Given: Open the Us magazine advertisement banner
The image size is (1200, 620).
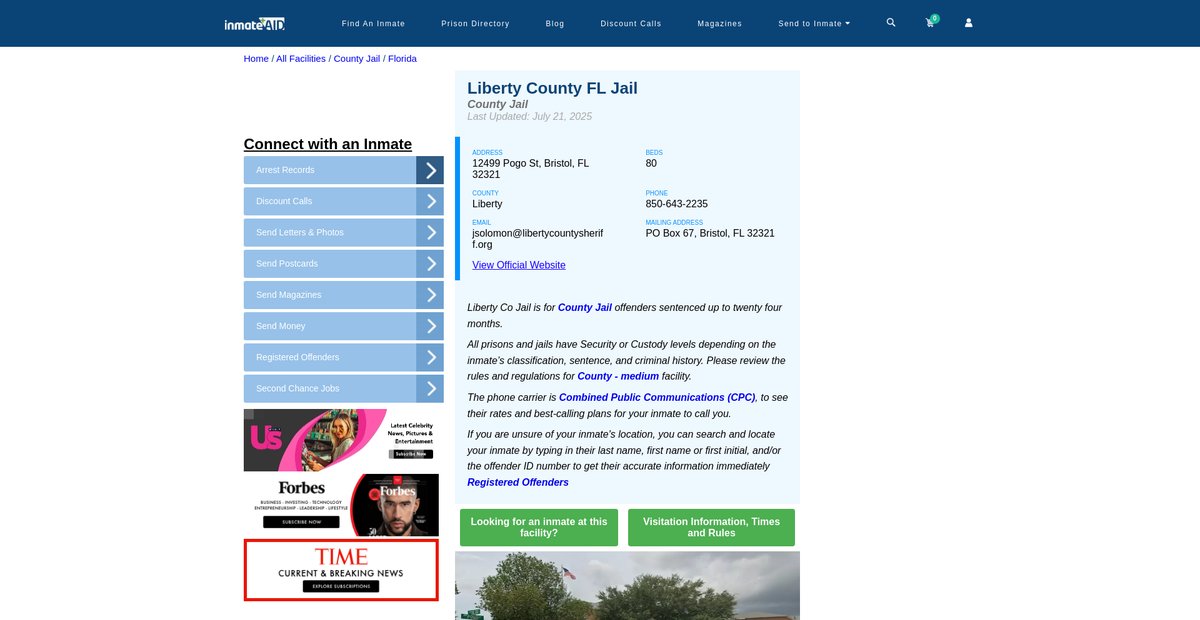Looking at the screenshot, I should 341,440.
